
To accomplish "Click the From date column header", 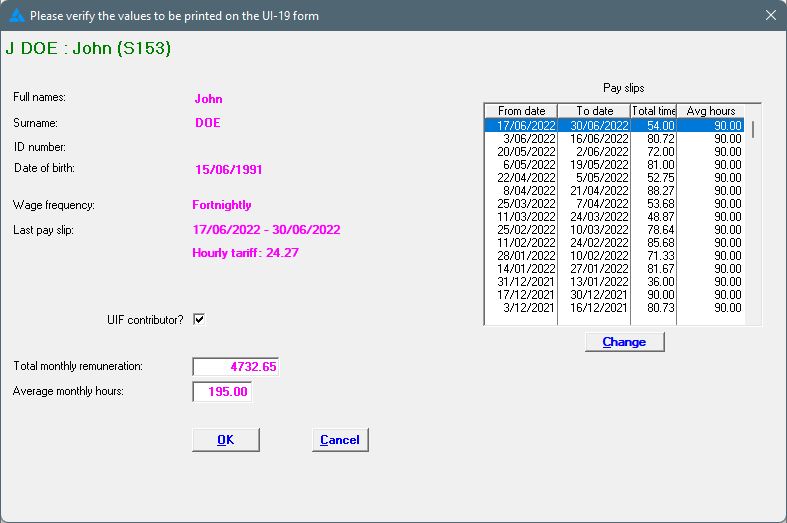I will (521, 111).
